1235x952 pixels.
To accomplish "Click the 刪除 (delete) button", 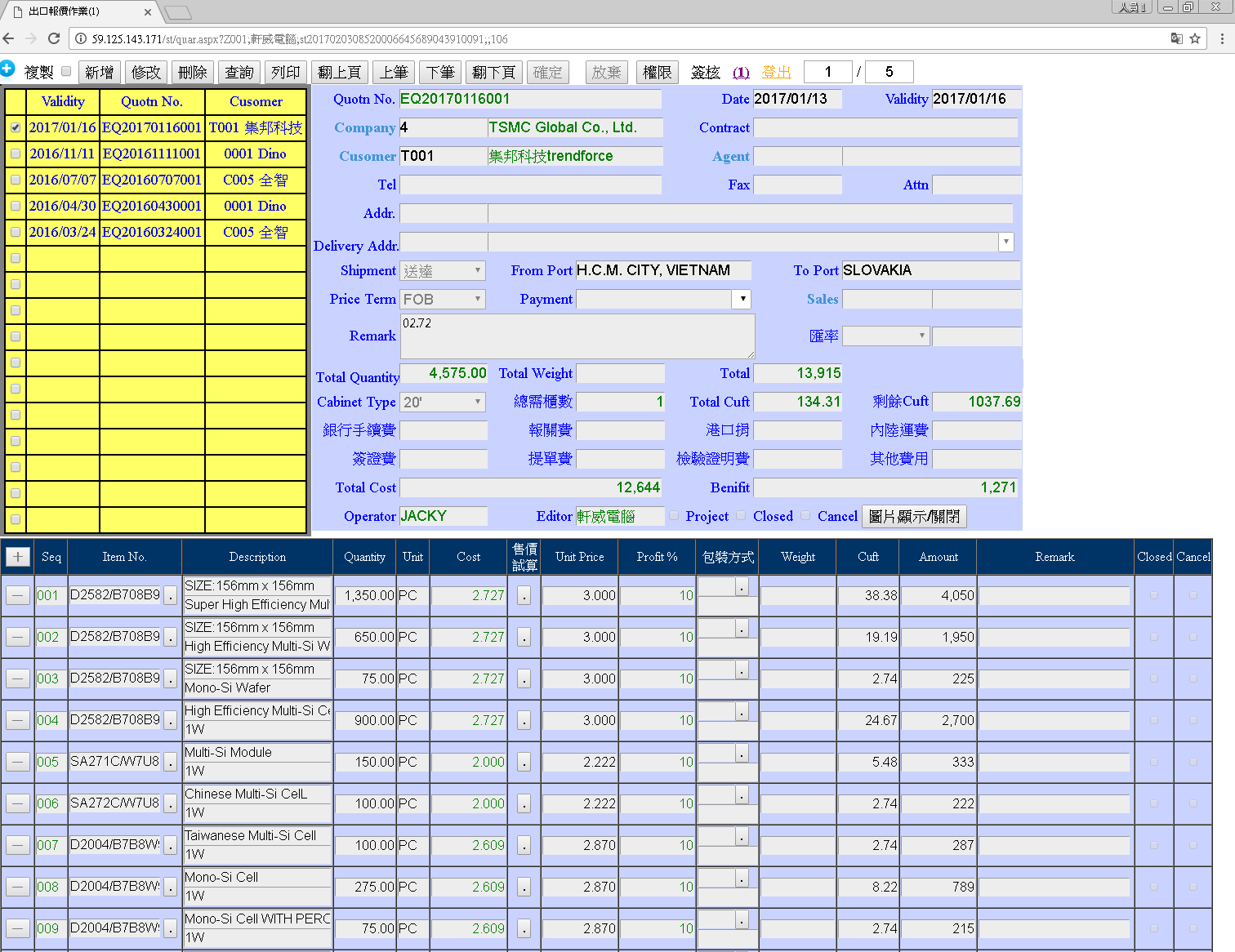I will point(193,73).
